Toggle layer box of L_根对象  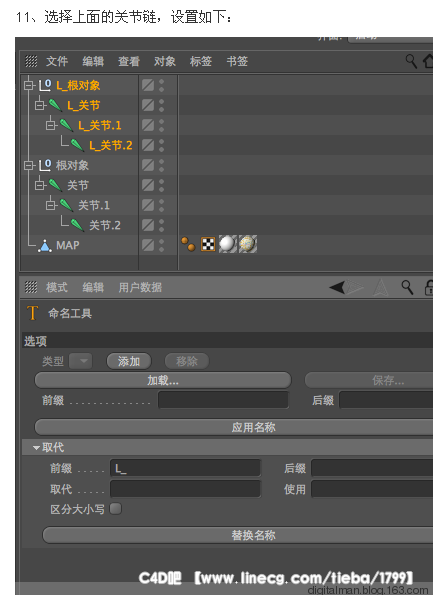[x=148, y=85]
